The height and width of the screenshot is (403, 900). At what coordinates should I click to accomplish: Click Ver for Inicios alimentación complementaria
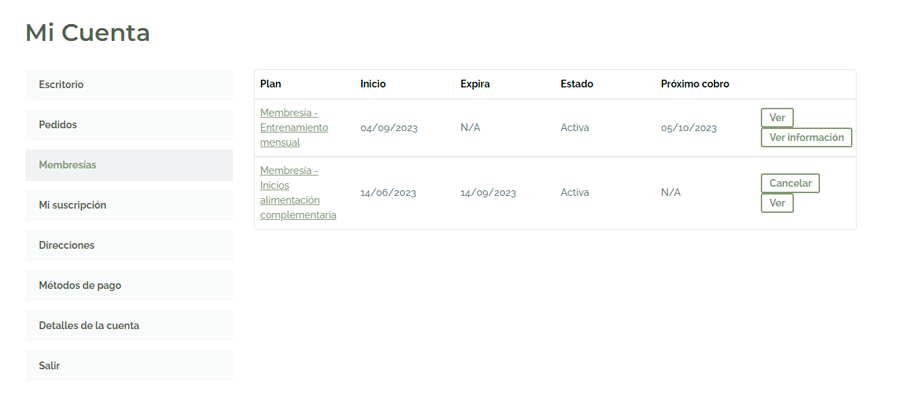(x=777, y=203)
